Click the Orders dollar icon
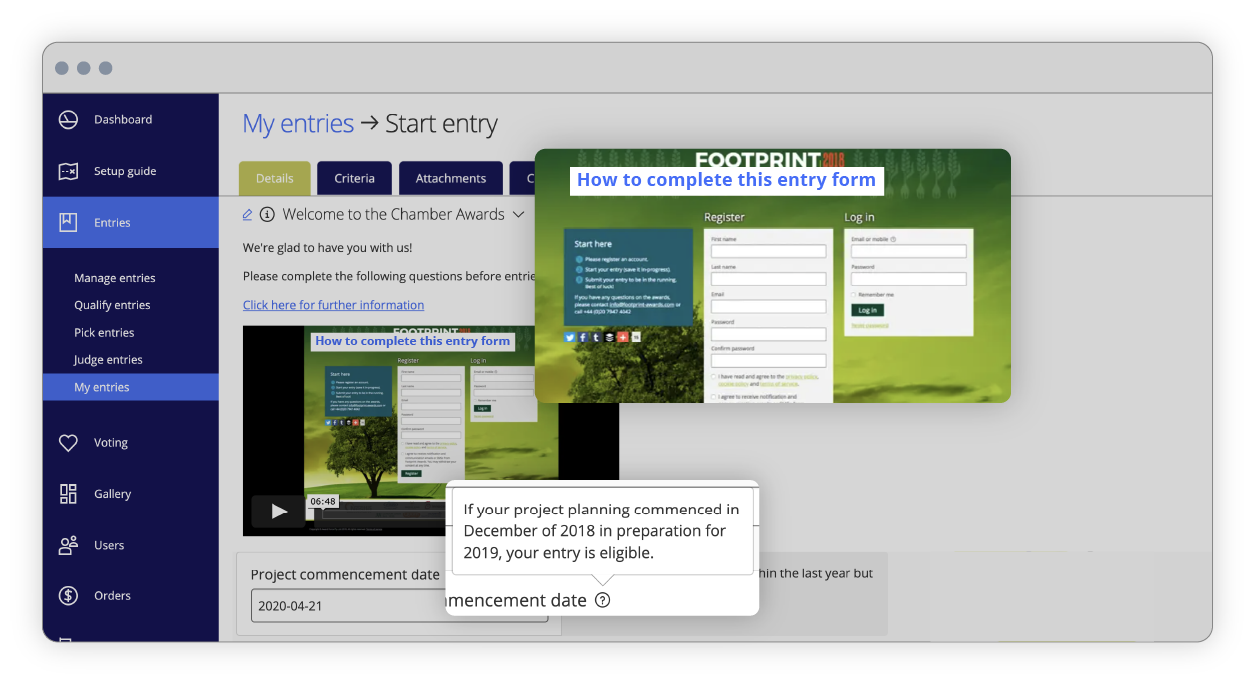This screenshot has width=1256, height=685. (68, 596)
